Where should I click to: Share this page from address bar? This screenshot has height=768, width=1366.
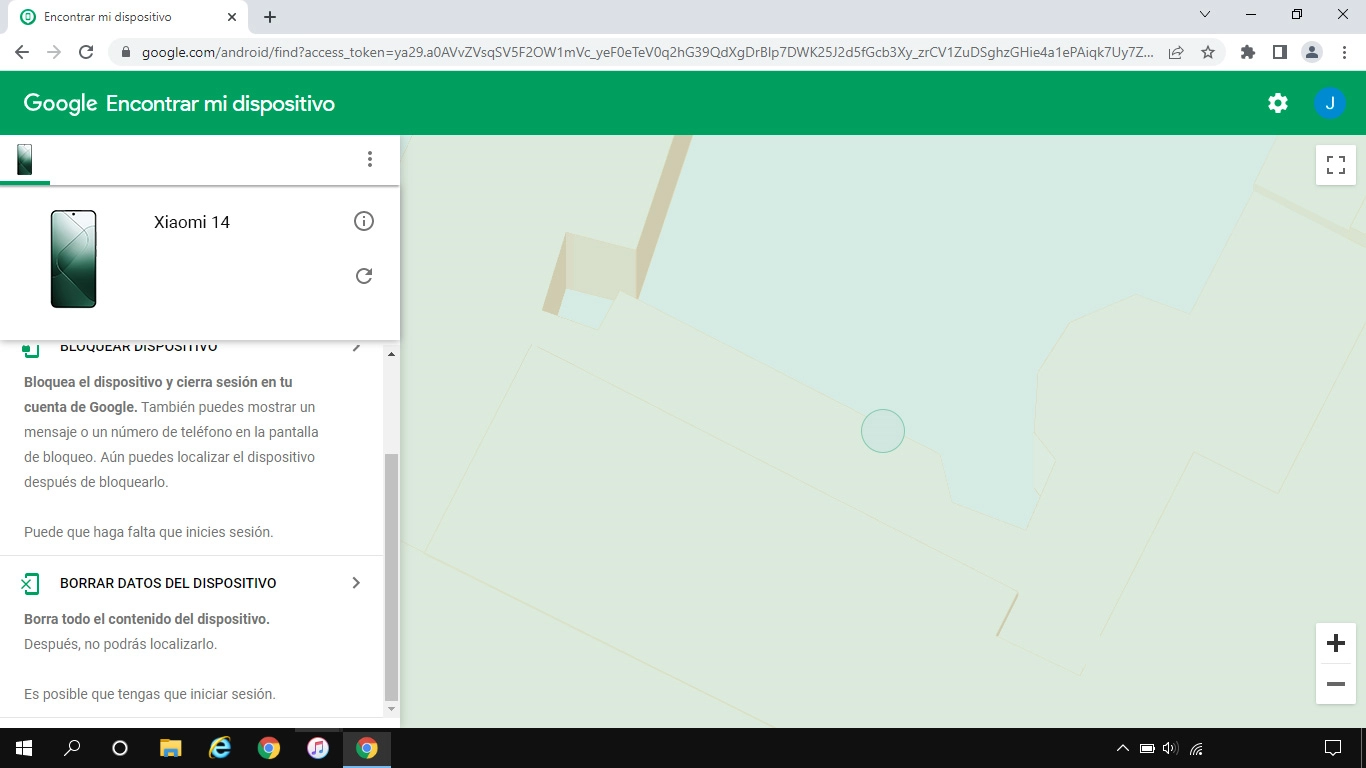pos(1176,52)
